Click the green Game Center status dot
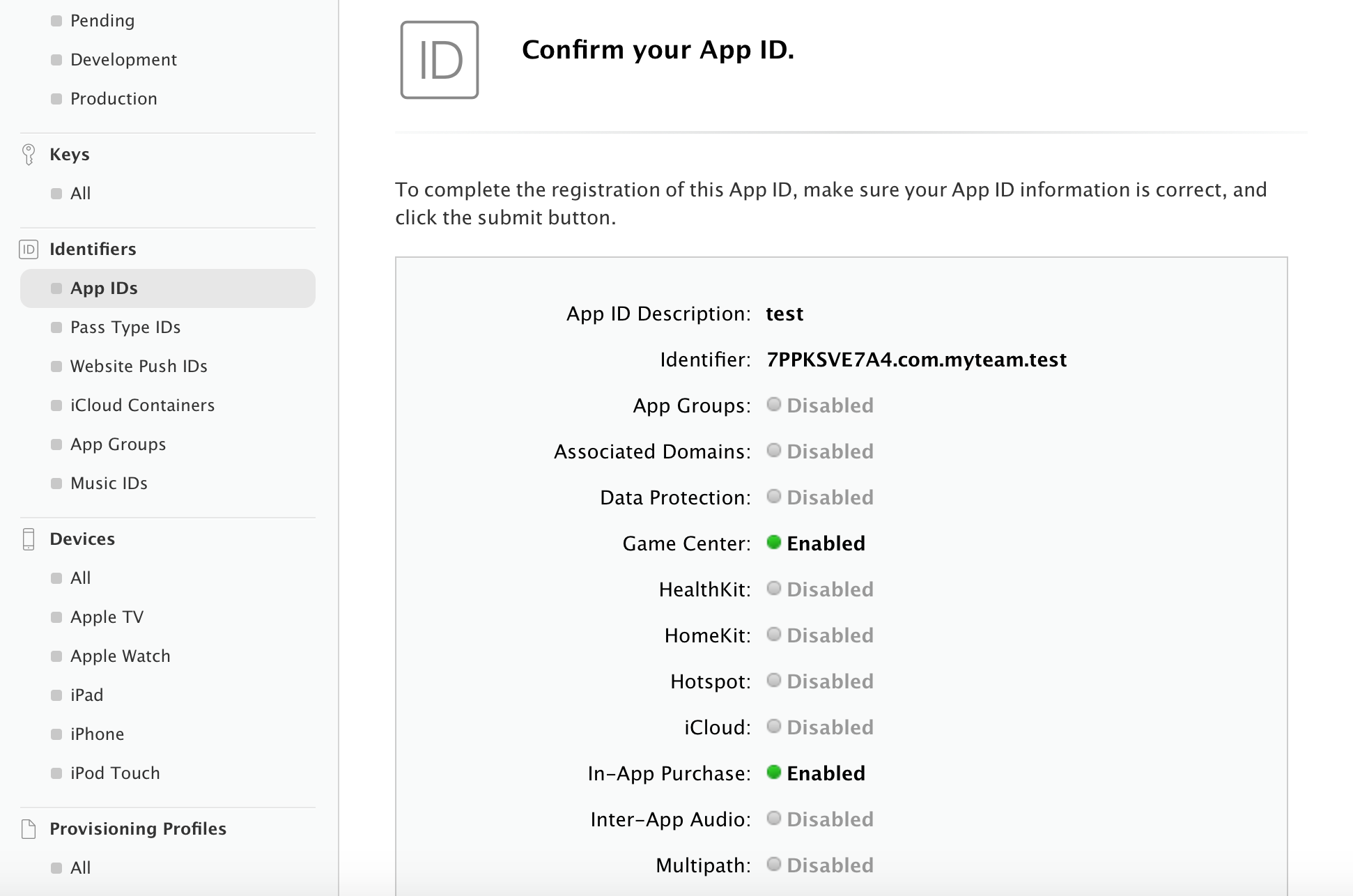Viewport: 1353px width, 896px height. (773, 542)
